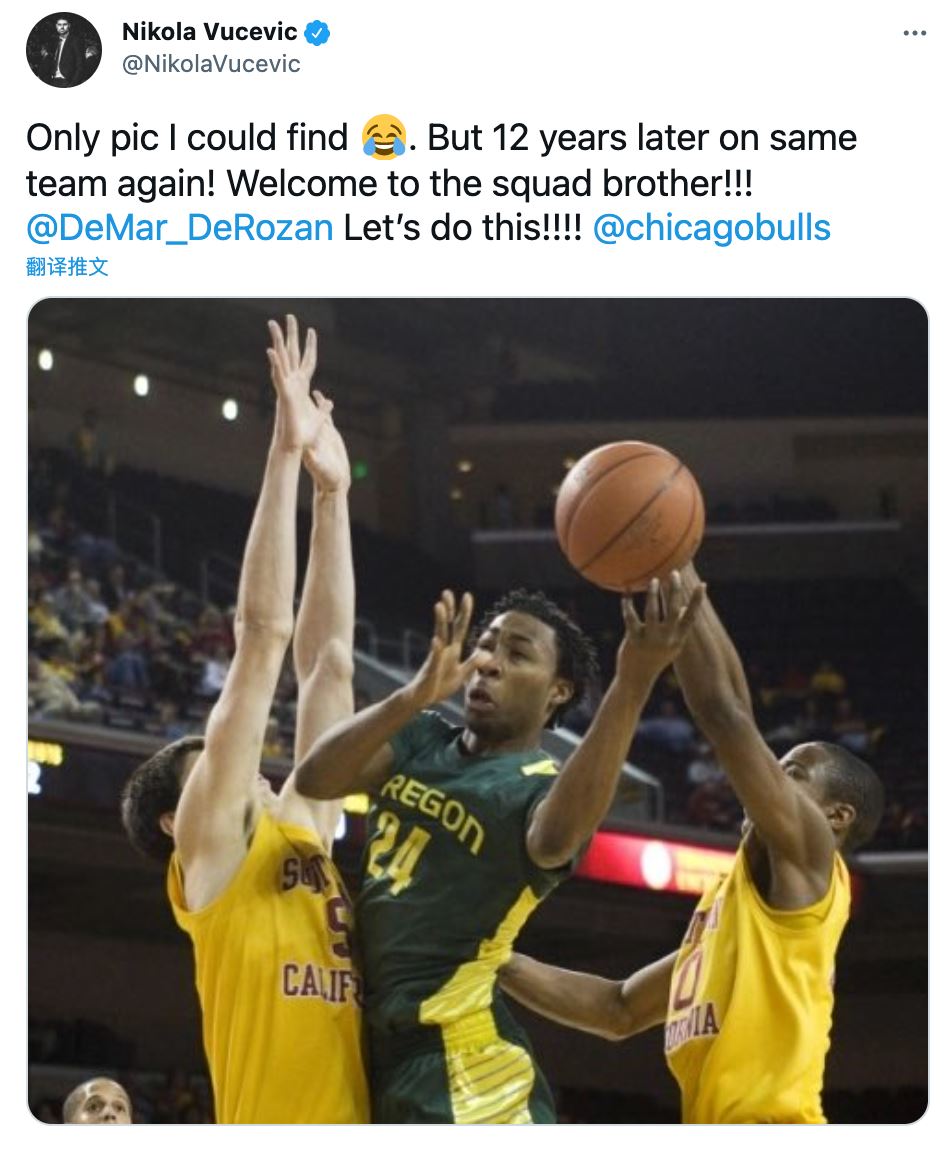Open the More options three-dot menu
Screen dimensions: 952x1150
click(914, 33)
